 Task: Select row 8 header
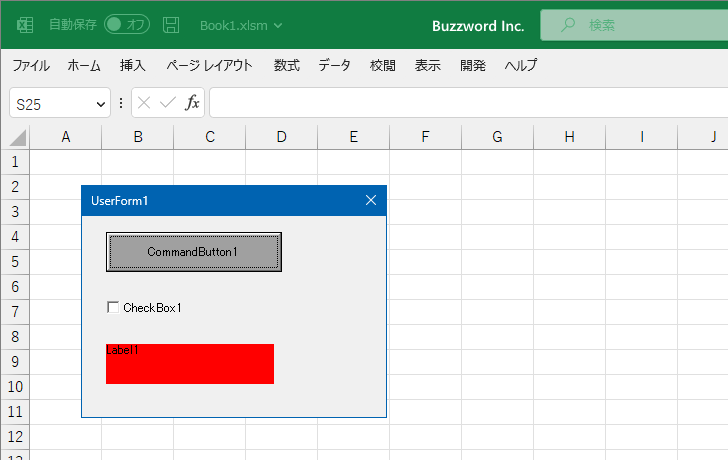[15, 337]
